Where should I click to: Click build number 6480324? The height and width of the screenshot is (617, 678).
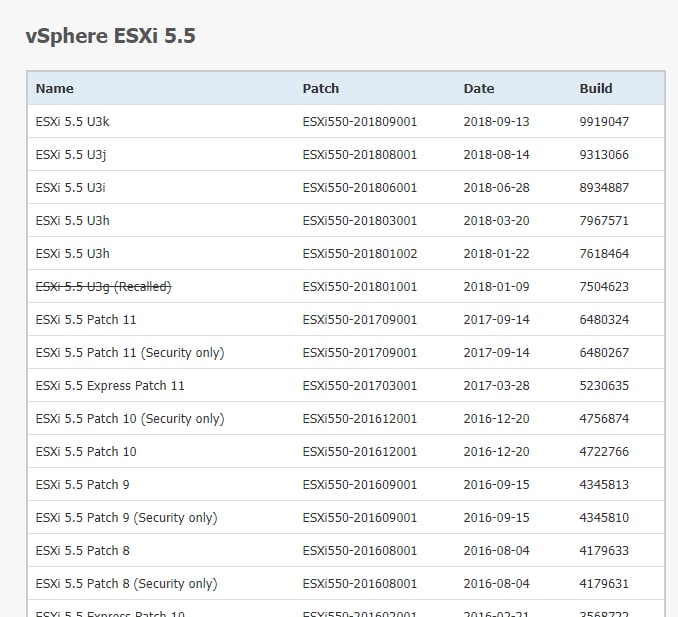click(604, 320)
